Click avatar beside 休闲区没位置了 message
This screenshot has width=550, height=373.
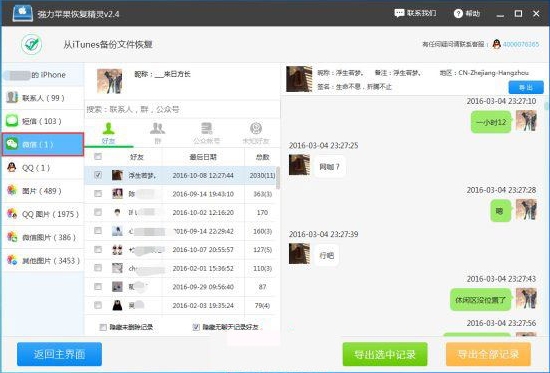tap(526, 299)
